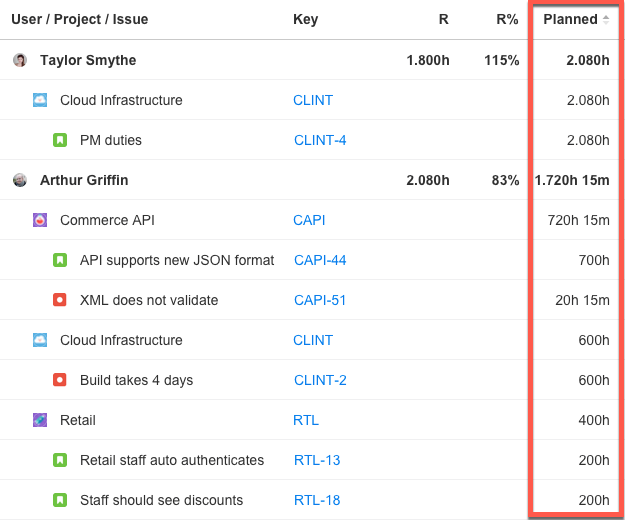Click the cloud icon under Taylor Smythe
This screenshot has height=520, width=625.
[x=40, y=100]
